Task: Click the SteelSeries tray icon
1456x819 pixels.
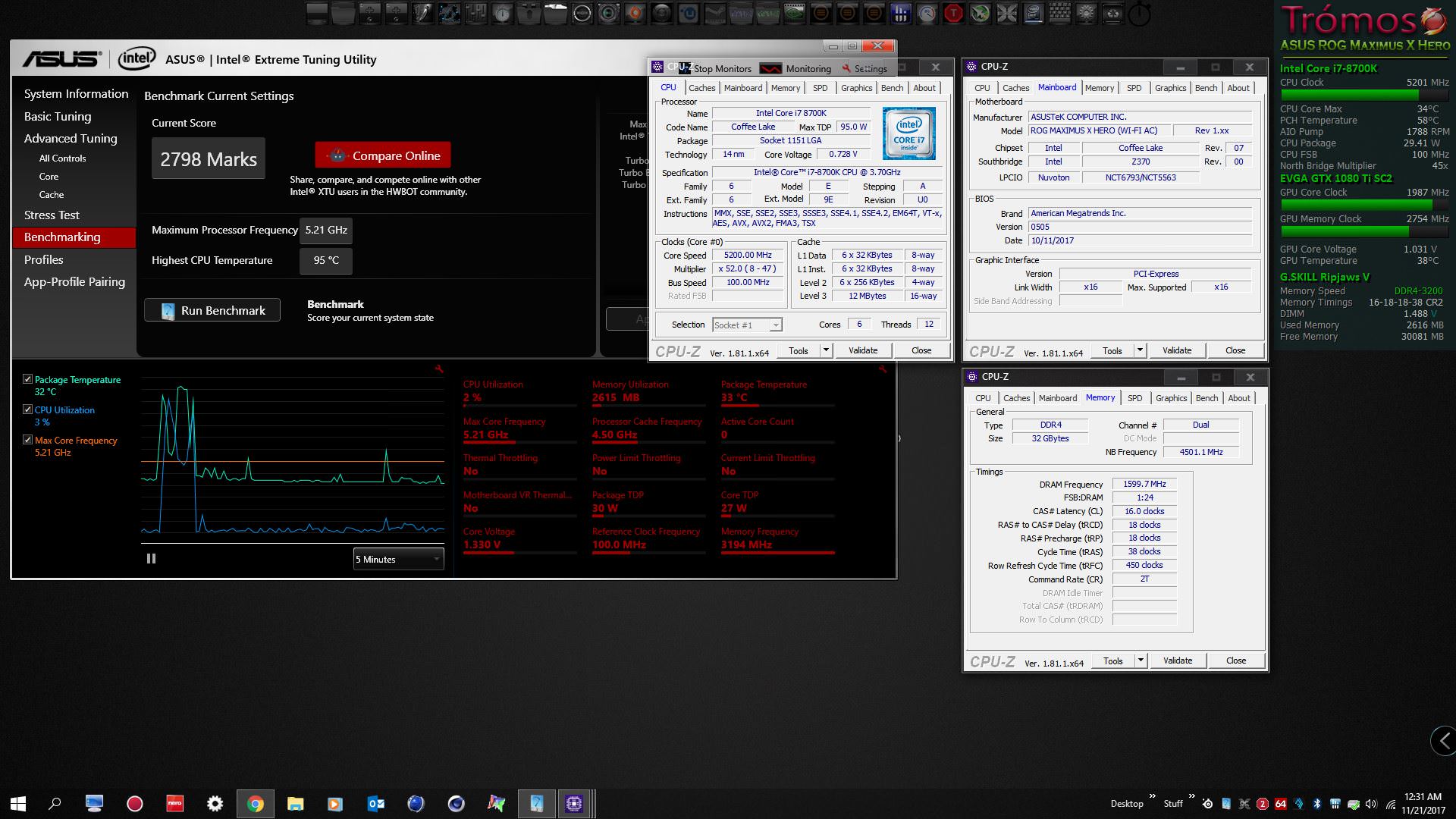Action: coord(1208,804)
